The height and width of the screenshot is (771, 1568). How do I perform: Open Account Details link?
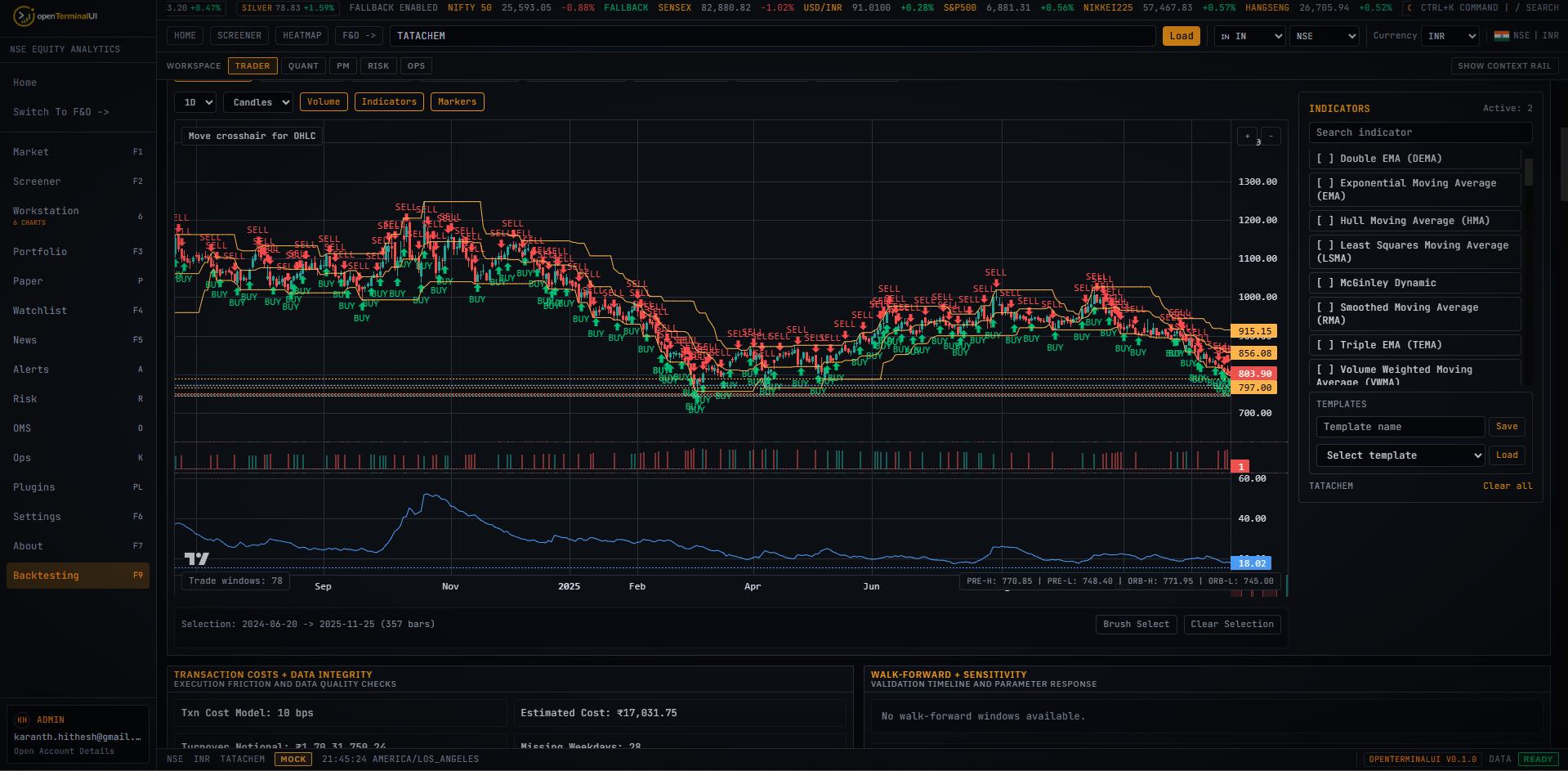point(64,751)
